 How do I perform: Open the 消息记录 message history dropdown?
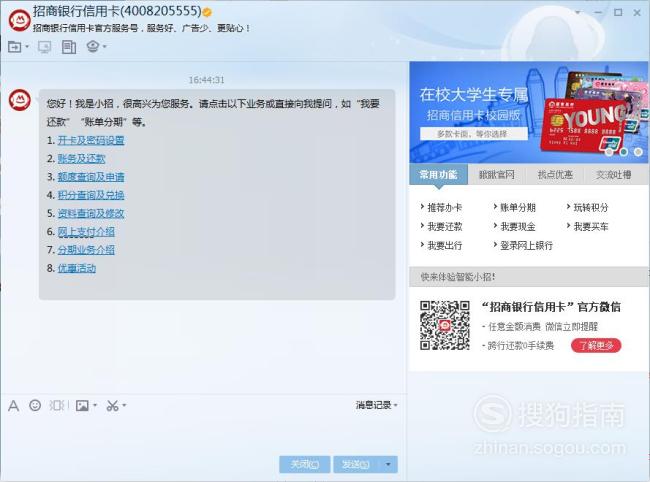point(376,405)
